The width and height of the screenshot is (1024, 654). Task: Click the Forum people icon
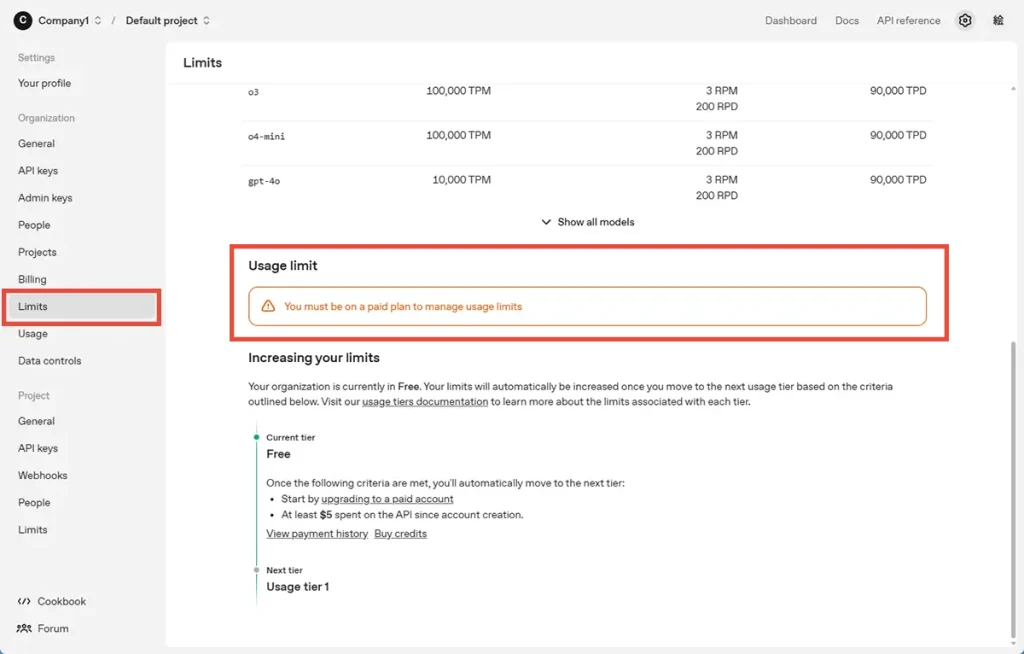pos(24,629)
